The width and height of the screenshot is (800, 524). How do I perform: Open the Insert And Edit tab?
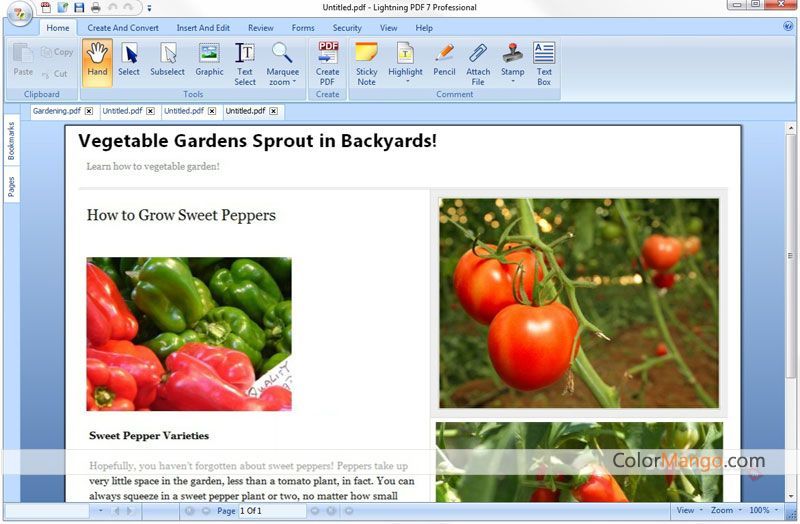coord(203,28)
